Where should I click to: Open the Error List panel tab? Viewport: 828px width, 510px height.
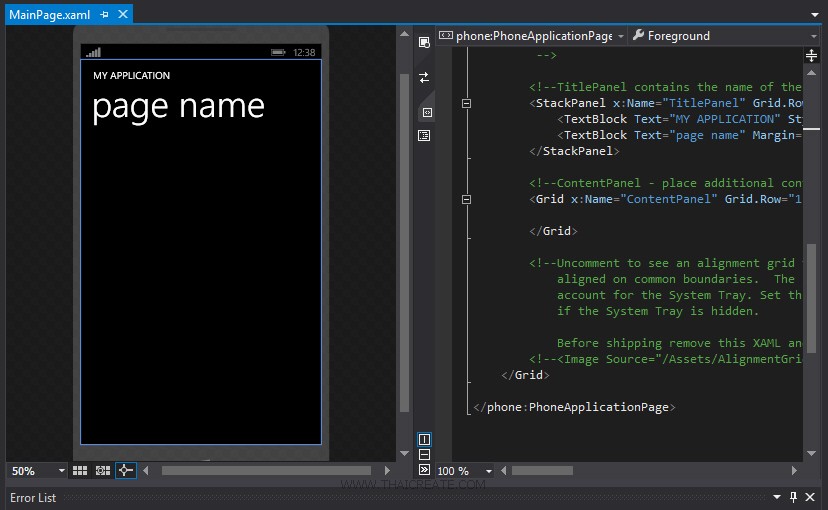coord(33,497)
